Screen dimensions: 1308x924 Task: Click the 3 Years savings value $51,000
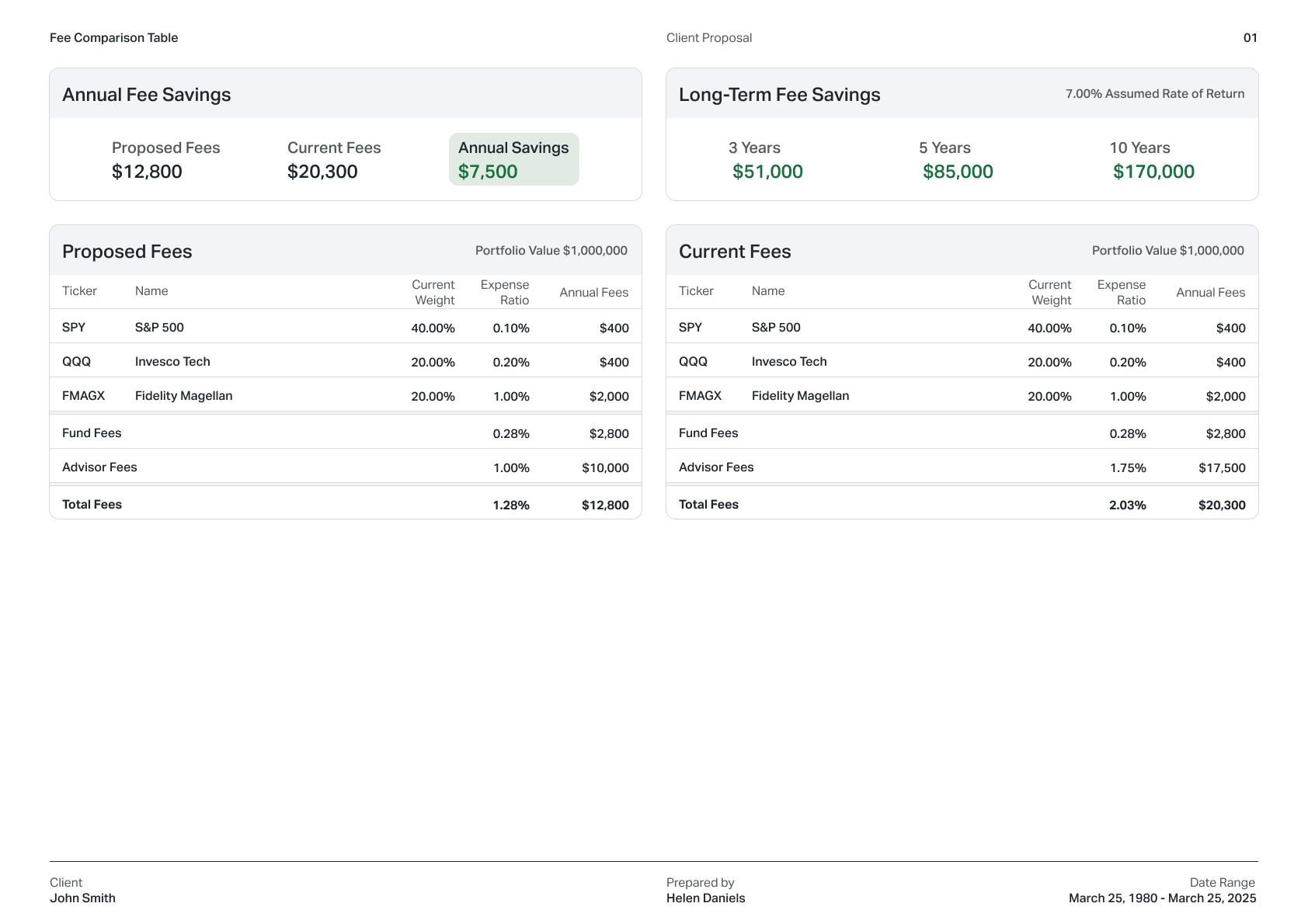click(x=767, y=171)
